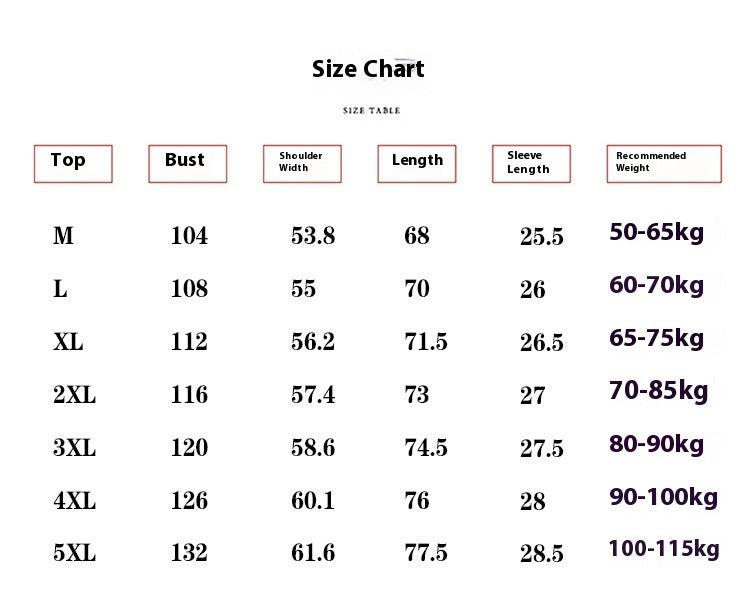Select the L size row label

pyautogui.click(x=61, y=289)
